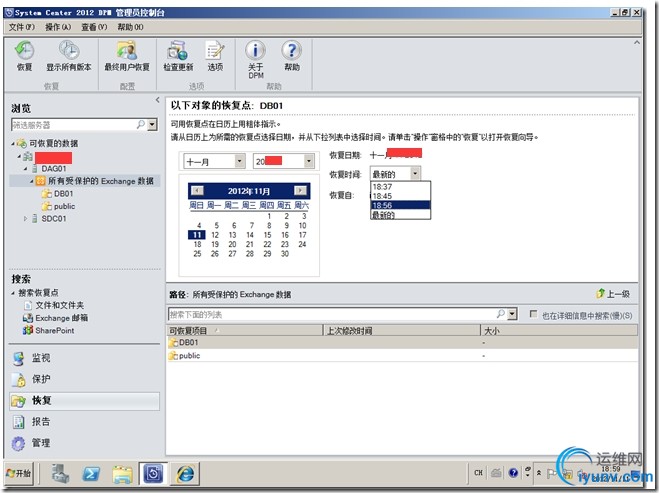Viewport: 659px width, 493px height.
Task: Click magnifier icon in list search box
Action: click(501, 314)
